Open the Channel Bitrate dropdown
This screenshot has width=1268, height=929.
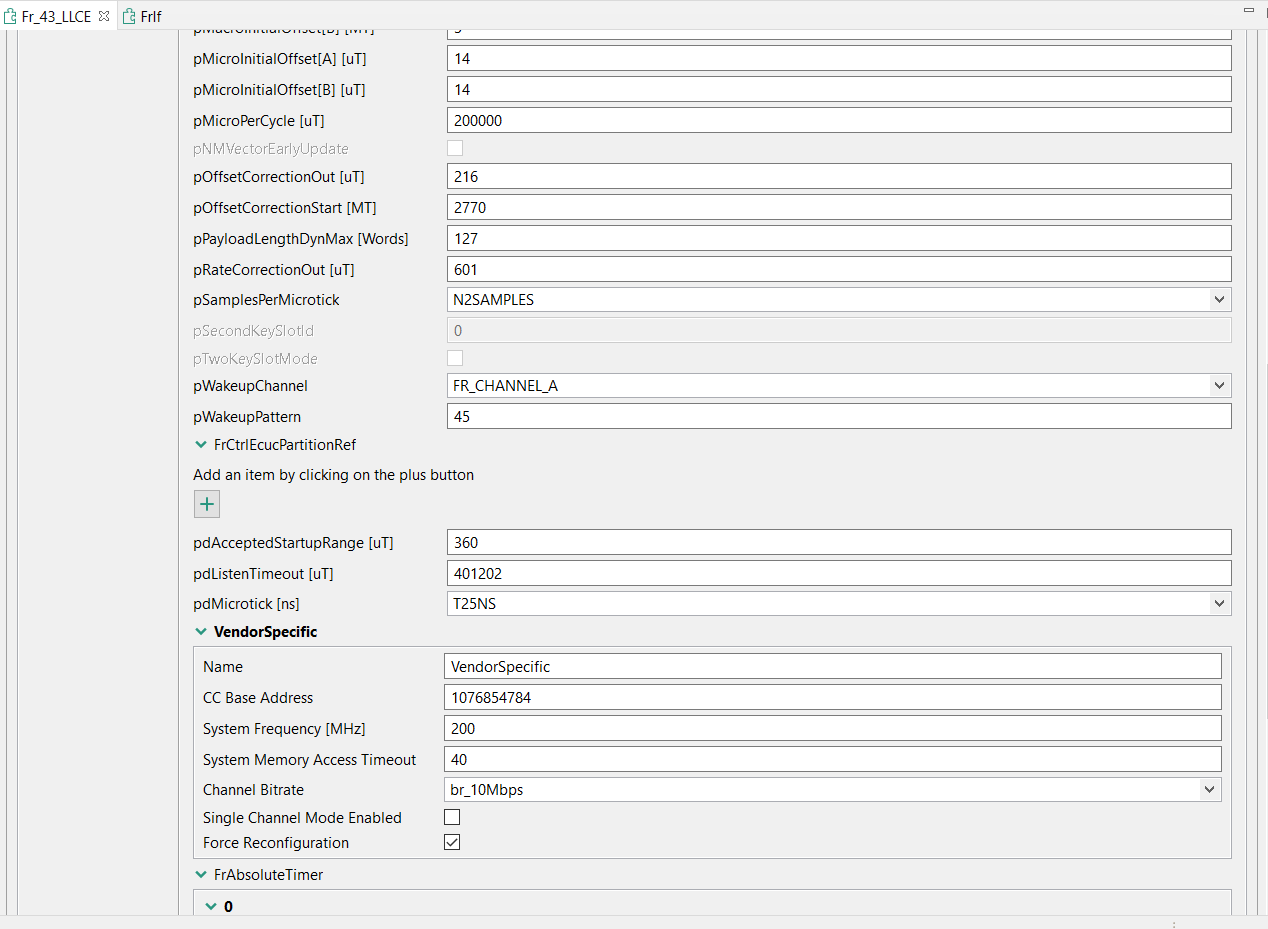click(x=1209, y=789)
